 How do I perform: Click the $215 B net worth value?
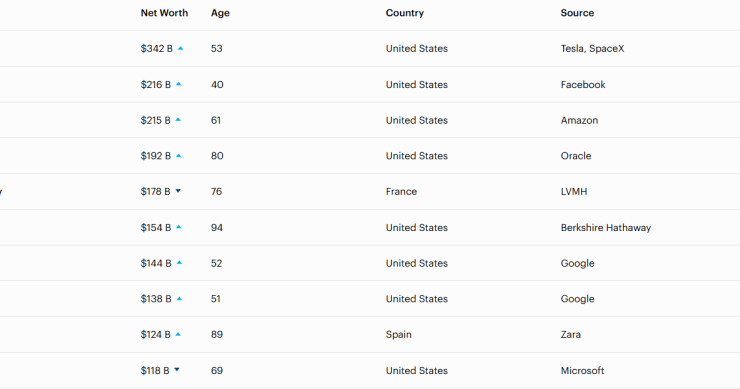pyautogui.click(x=155, y=120)
